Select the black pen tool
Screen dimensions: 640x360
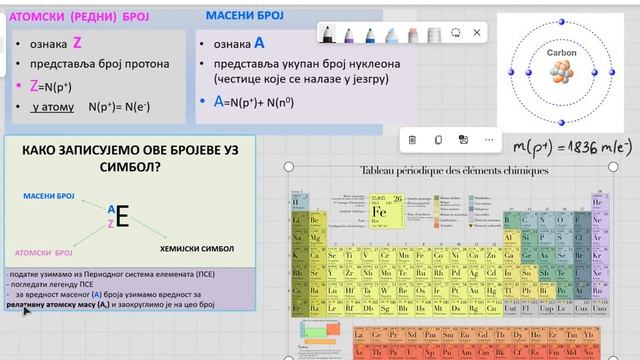[x=327, y=34]
